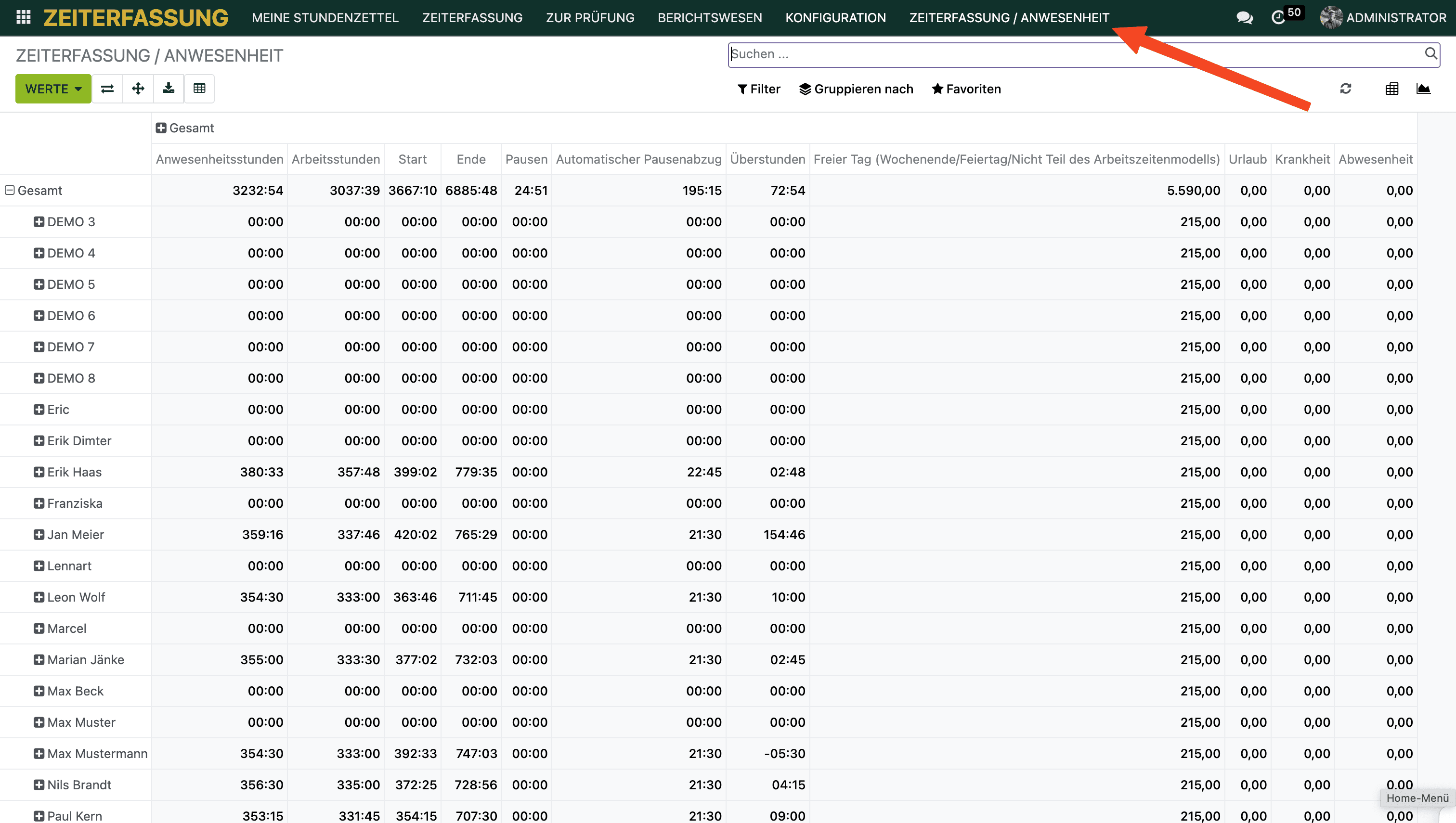Viewport: 1456px width, 823px height.
Task: Open the Berichtswesen menu
Action: [709, 17]
